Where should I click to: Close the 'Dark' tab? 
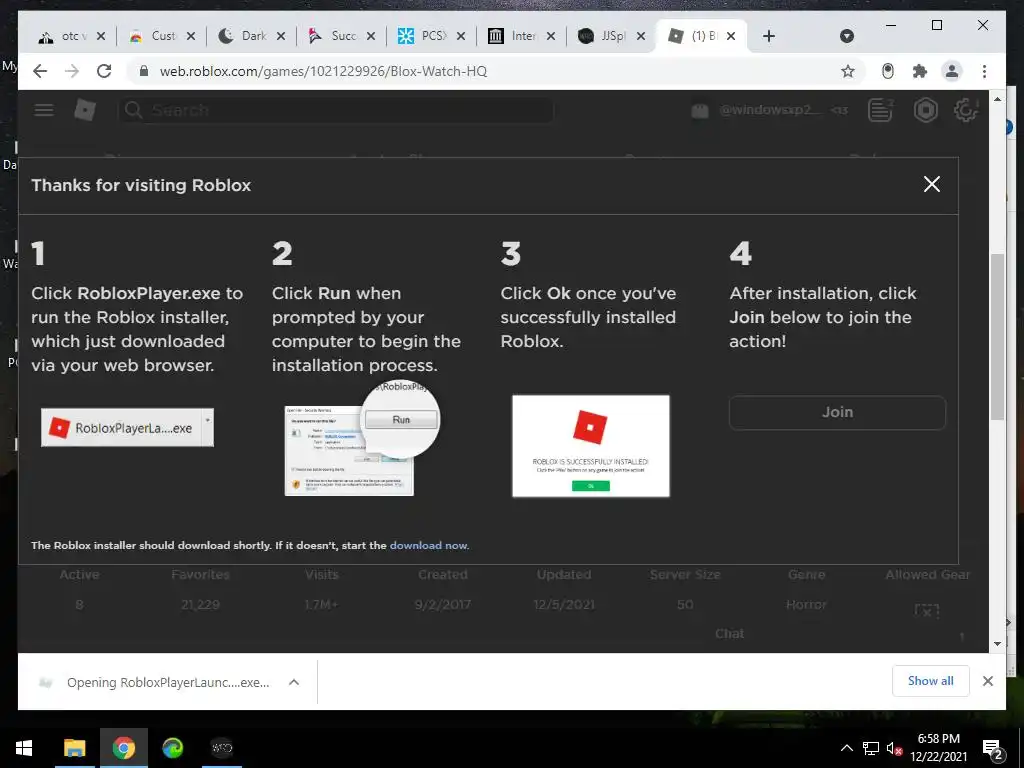(281, 37)
